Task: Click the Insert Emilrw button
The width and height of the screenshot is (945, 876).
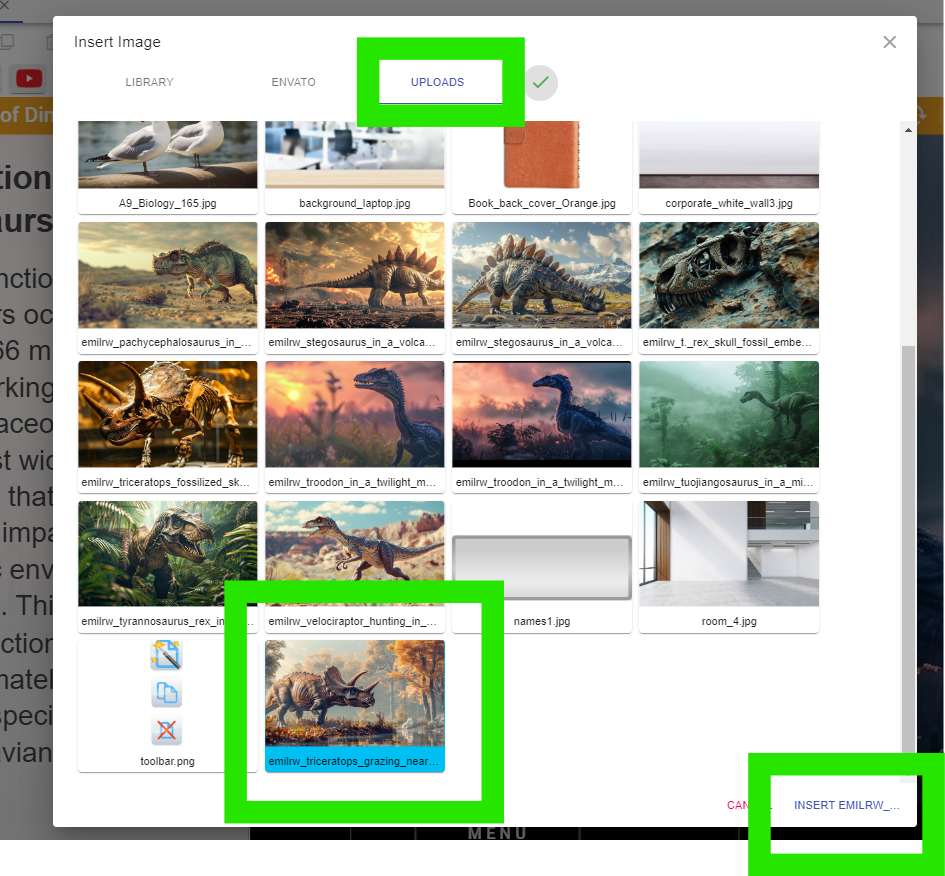Action: [x=846, y=805]
